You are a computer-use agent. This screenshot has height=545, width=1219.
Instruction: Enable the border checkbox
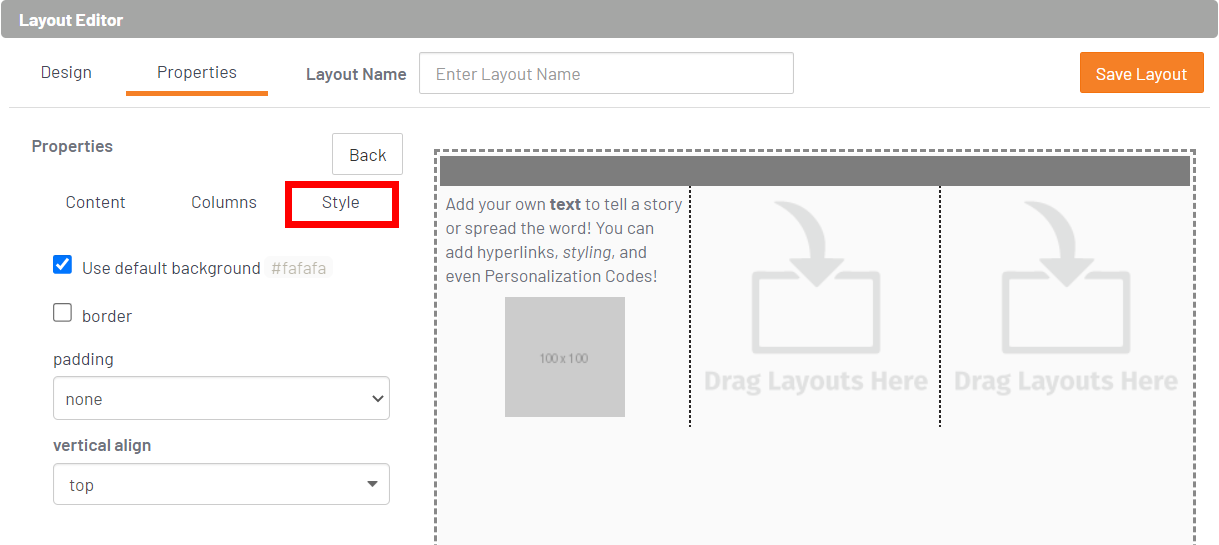[63, 313]
